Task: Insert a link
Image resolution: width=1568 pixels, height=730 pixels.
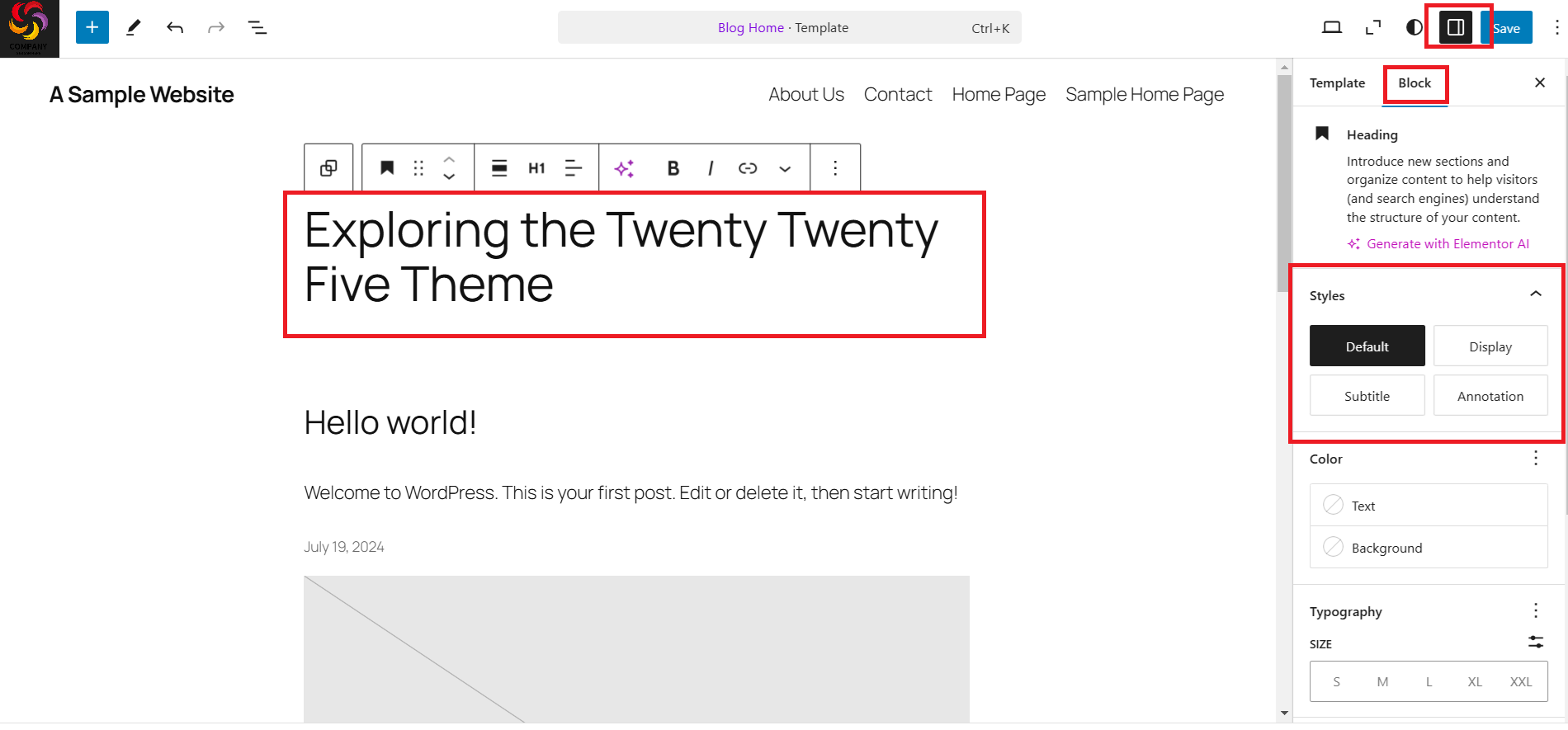Action: [x=748, y=168]
